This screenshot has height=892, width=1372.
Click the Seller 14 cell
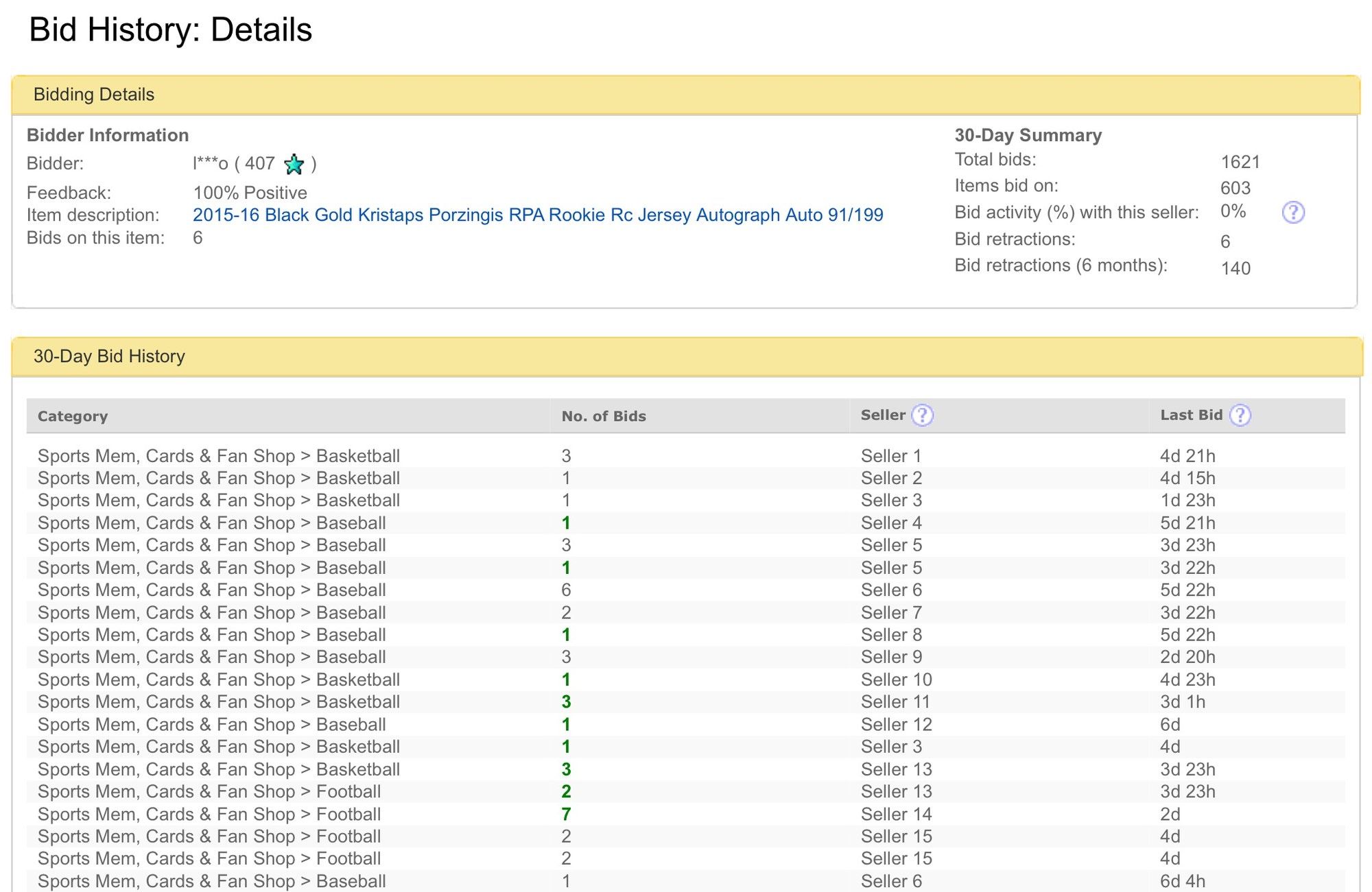click(x=897, y=815)
